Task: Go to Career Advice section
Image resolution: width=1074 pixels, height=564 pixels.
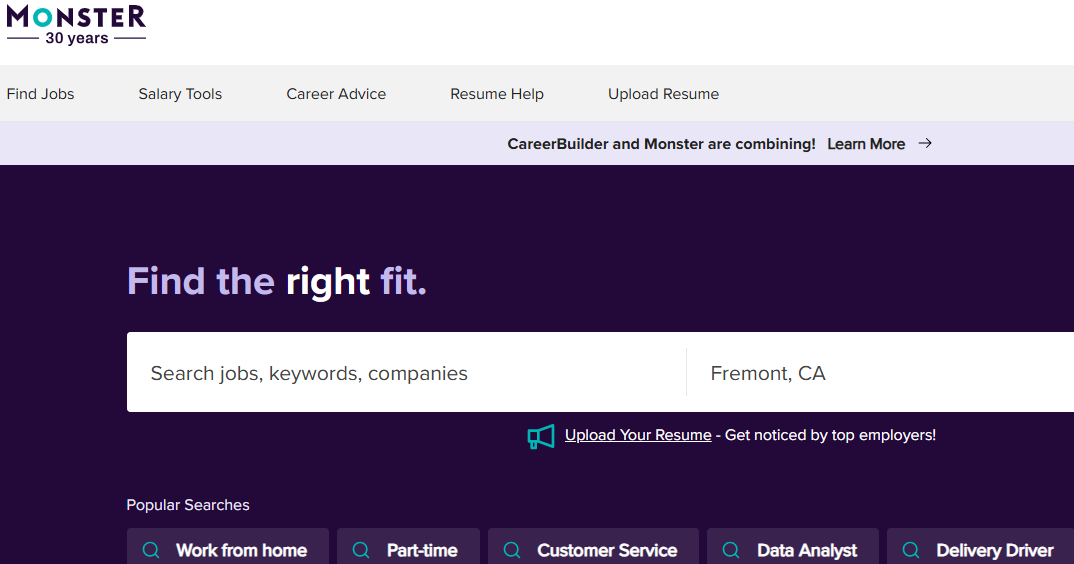Action: coord(336,94)
